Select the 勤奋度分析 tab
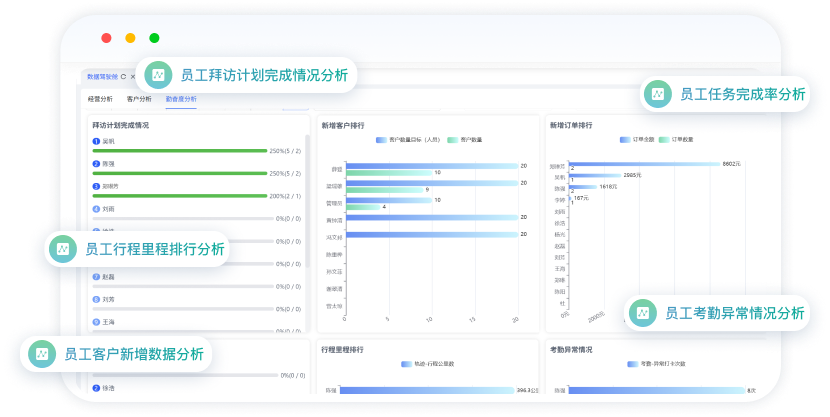The image size is (830, 417). 181,99
